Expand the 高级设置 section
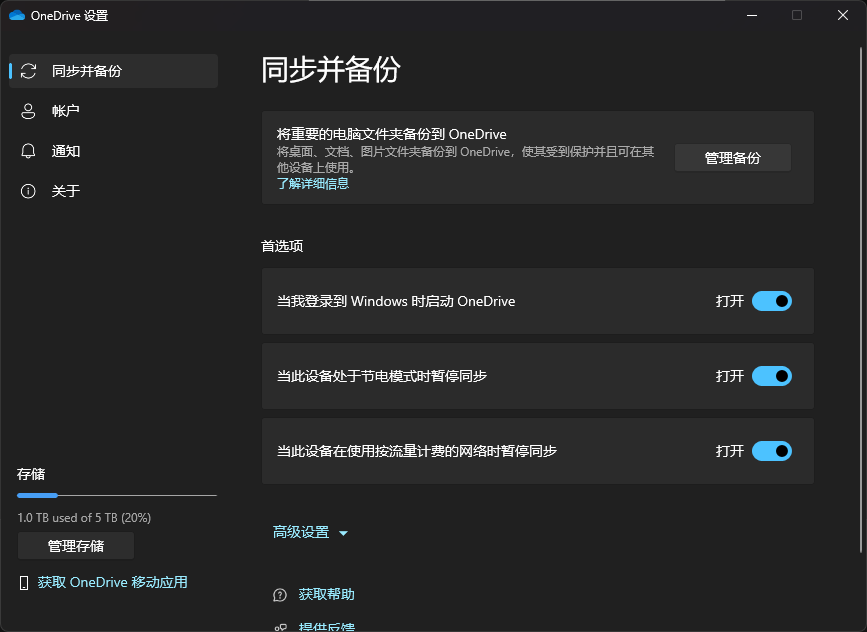 tap(310, 532)
